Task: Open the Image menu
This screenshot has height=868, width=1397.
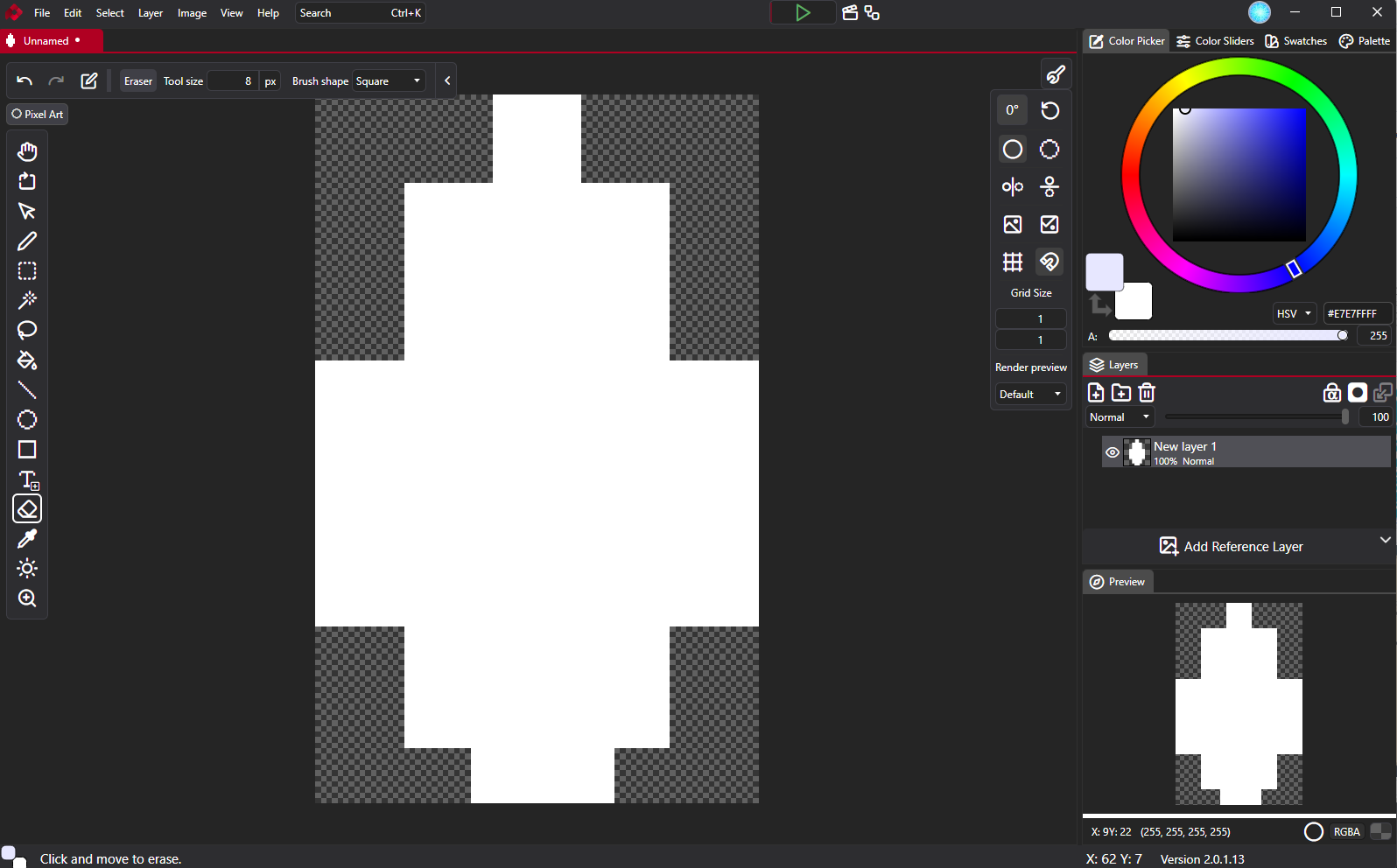Action: tap(192, 13)
